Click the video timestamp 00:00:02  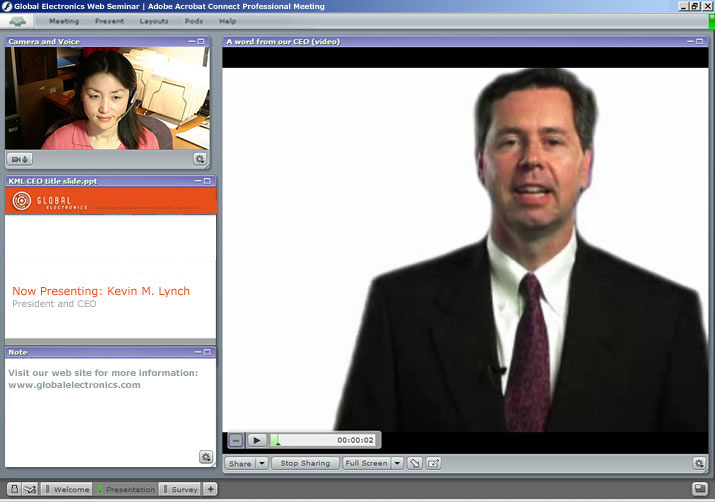pos(355,440)
